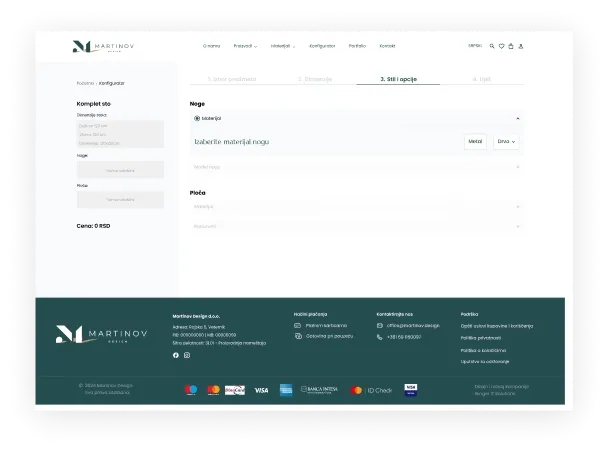Open the Konfigurator menu item
This screenshot has width=609, height=451.
[x=322, y=46]
